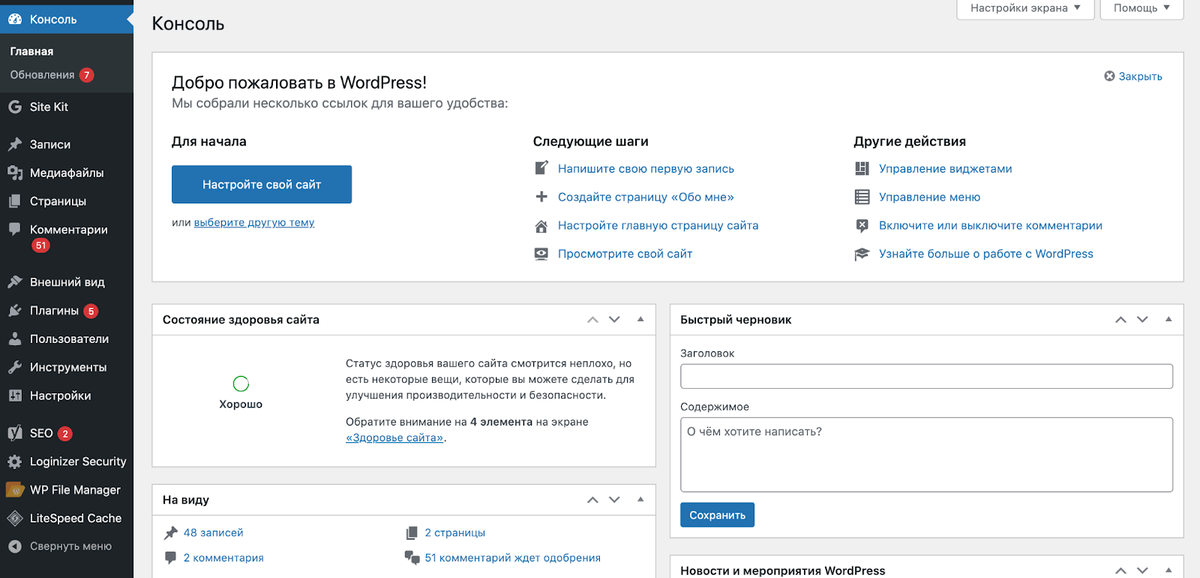Viewport: 1200px width, 578px height.
Task: Close the welcome panel via Закрыть
Action: click(x=1133, y=76)
